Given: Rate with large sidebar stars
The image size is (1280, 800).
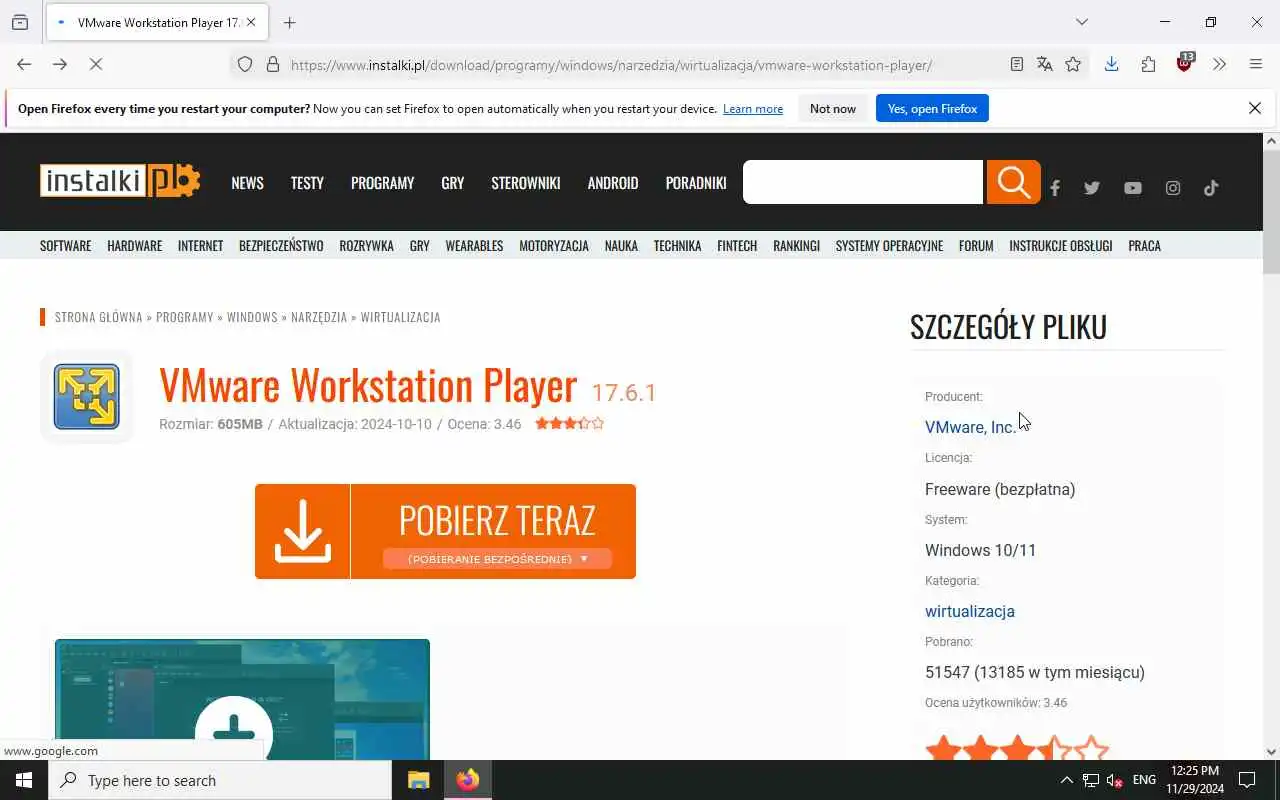Looking at the screenshot, I should [1017, 747].
